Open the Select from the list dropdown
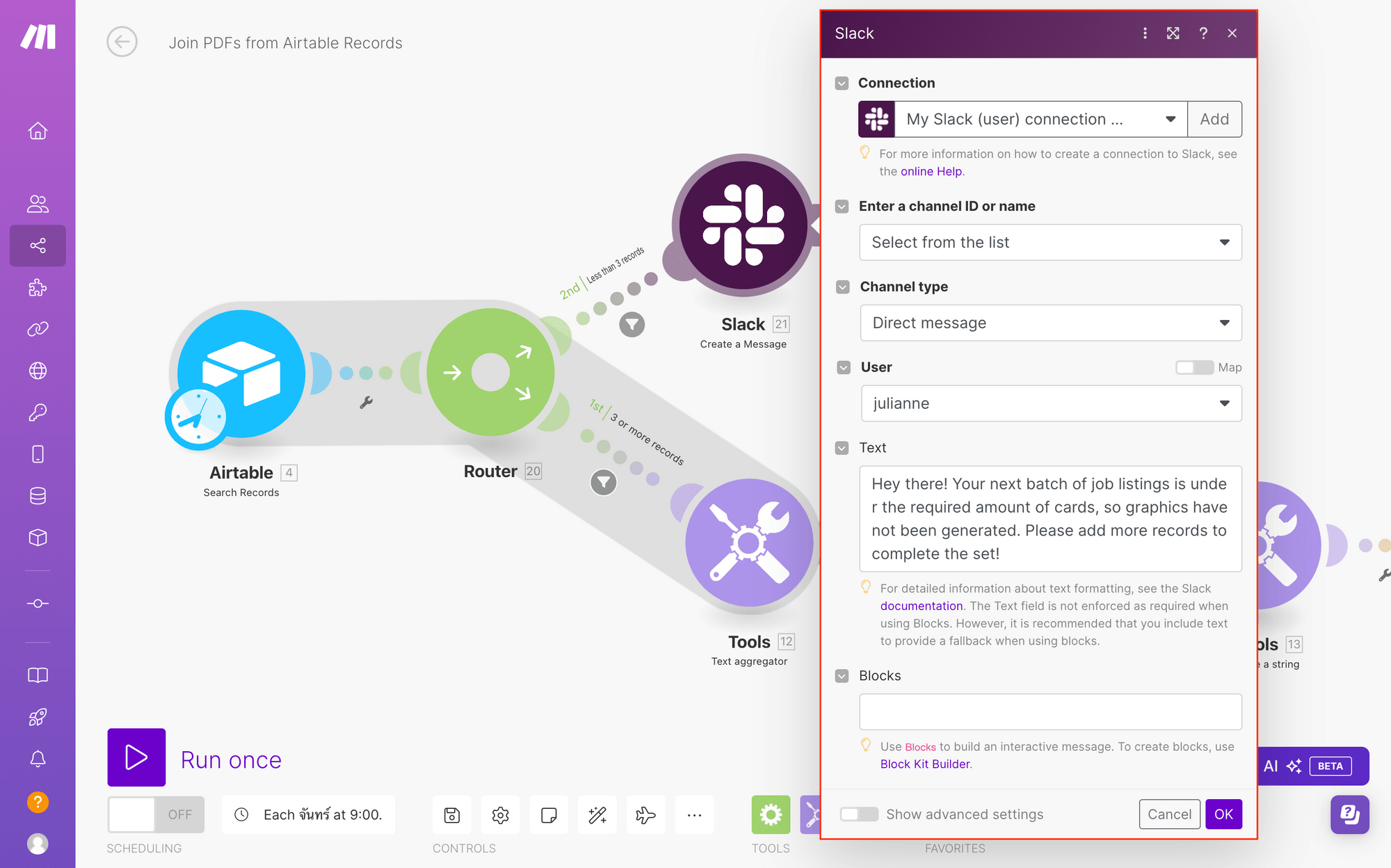The image size is (1391, 868). [x=1050, y=242]
